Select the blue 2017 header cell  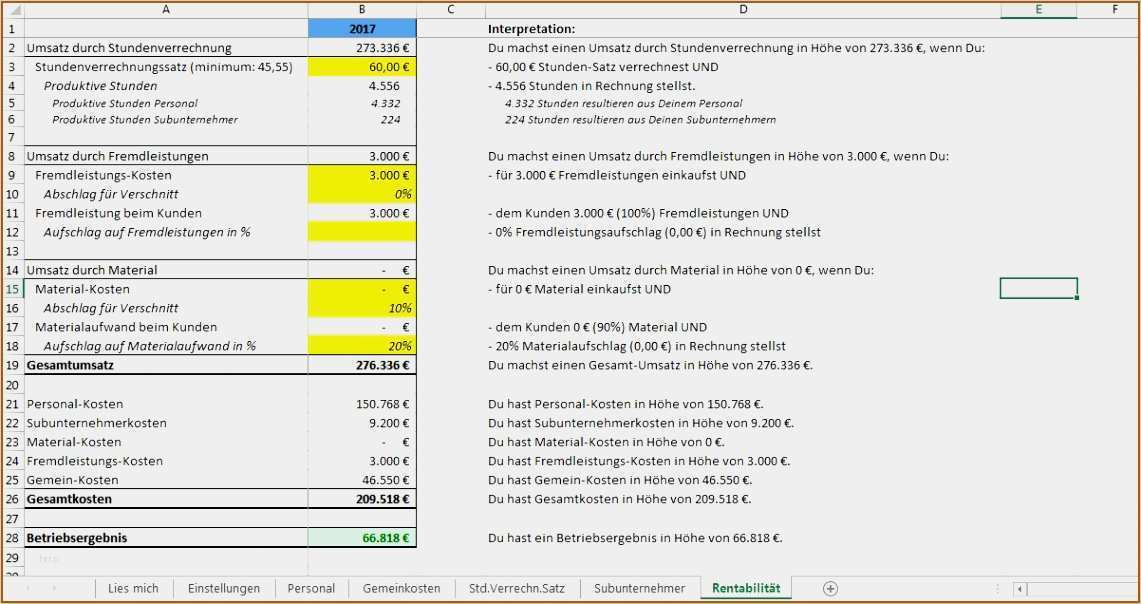click(362, 28)
